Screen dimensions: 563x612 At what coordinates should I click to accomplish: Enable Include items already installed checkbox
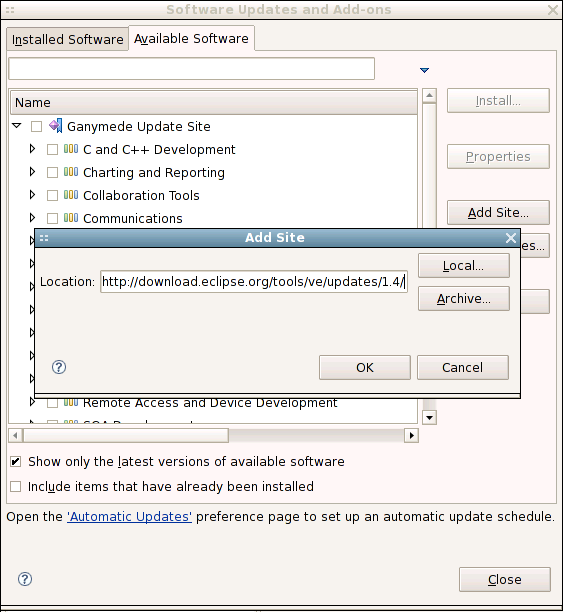pyautogui.click(x=16, y=487)
